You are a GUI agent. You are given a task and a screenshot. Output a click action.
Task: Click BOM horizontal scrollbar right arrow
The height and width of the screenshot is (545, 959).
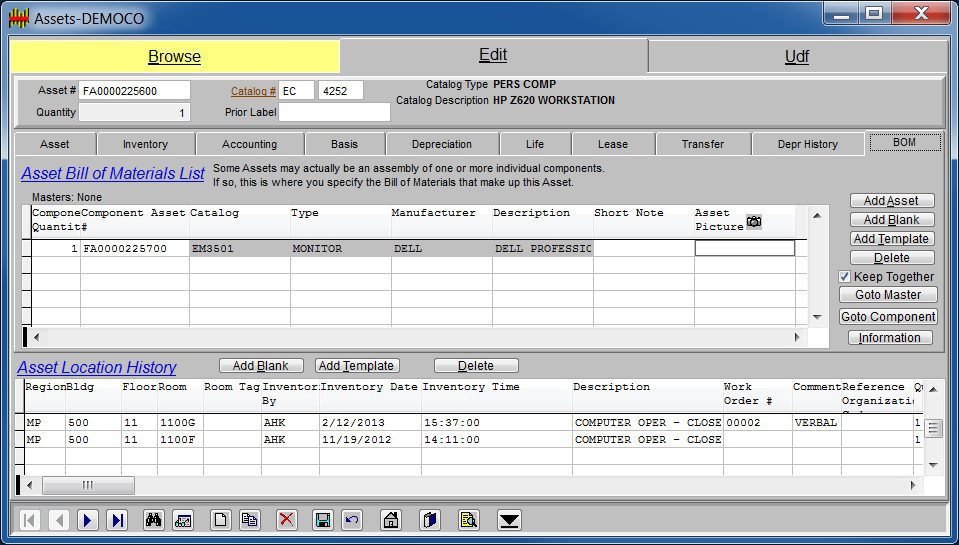coord(797,337)
